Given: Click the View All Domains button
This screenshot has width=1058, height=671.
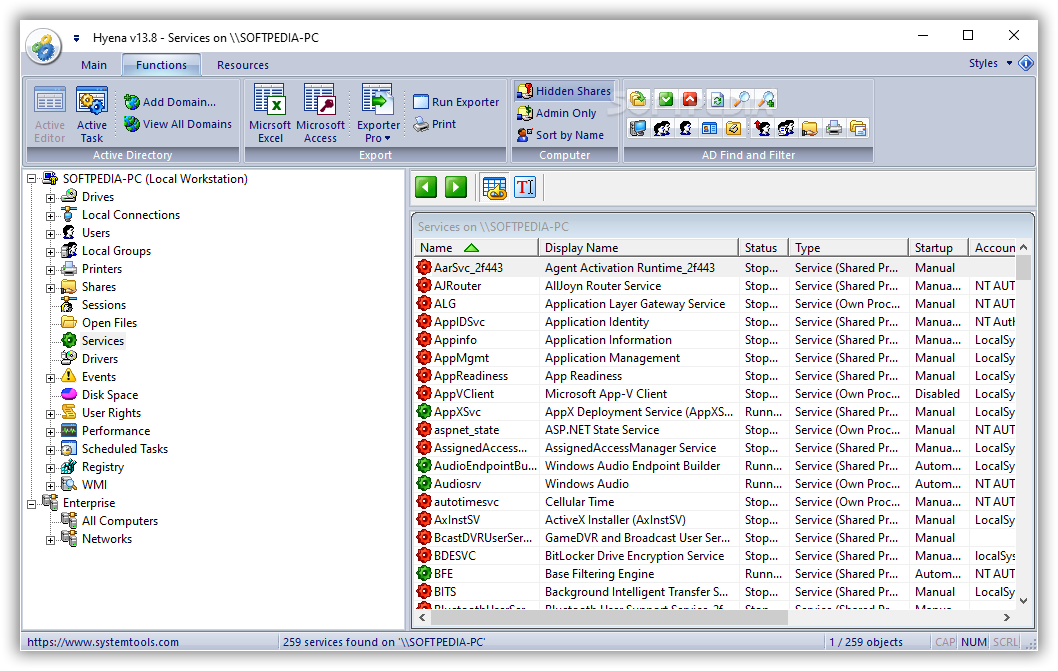Looking at the screenshot, I should coord(178,124).
